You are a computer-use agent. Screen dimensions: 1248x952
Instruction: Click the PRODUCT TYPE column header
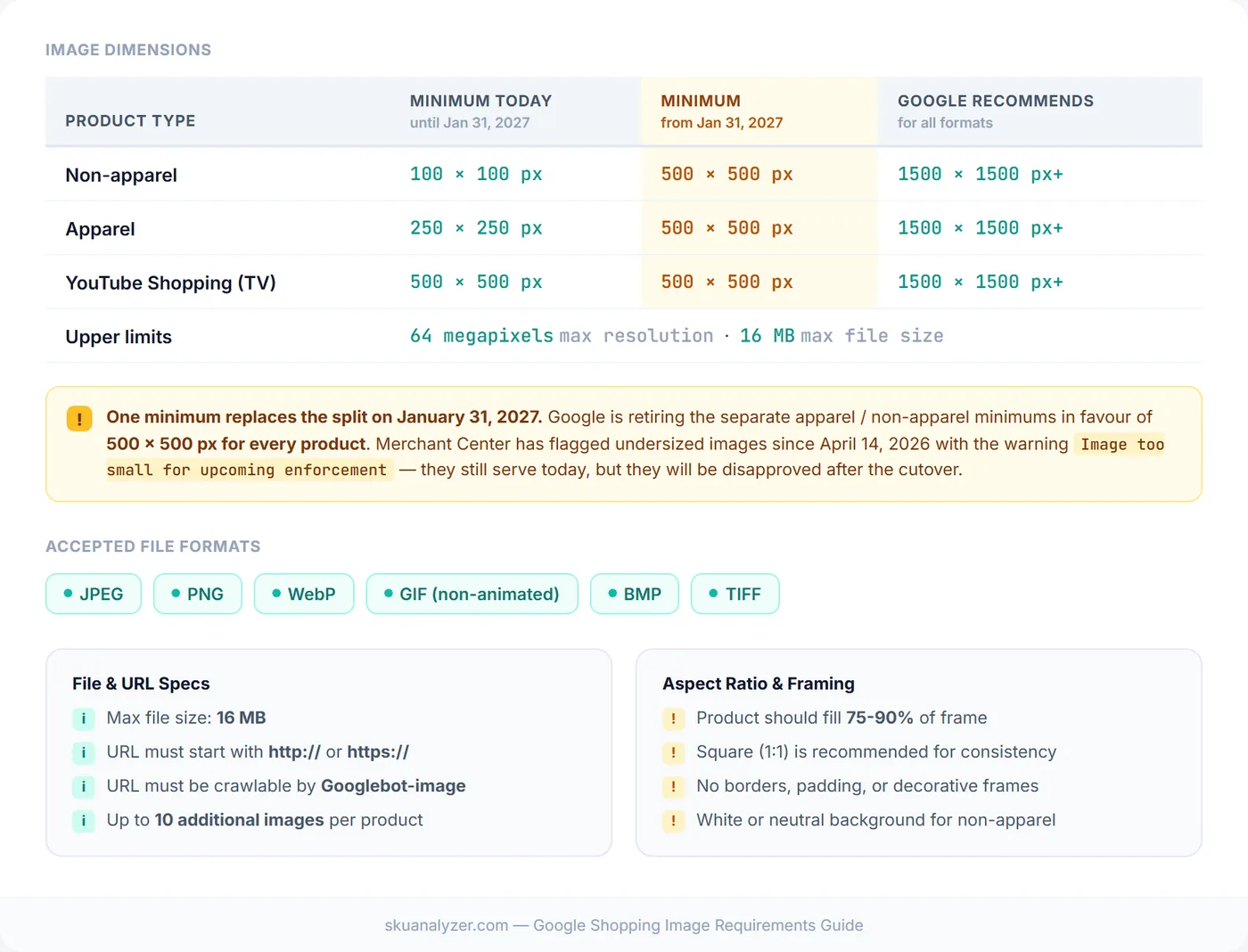130,120
